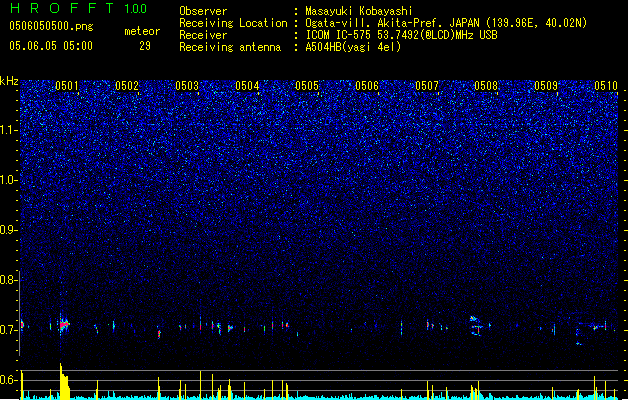Select observer name Masayuki Kobayashi
The image size is (629, 400).
(359, 11)
